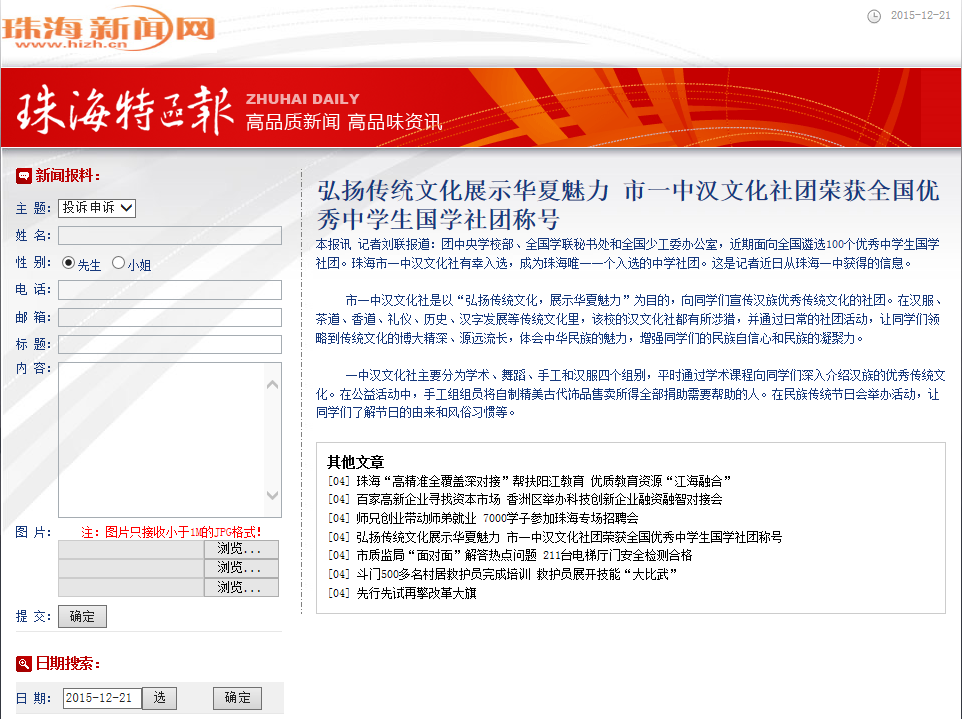Click the 日期搜索: section heading

(x=67, y=663)
